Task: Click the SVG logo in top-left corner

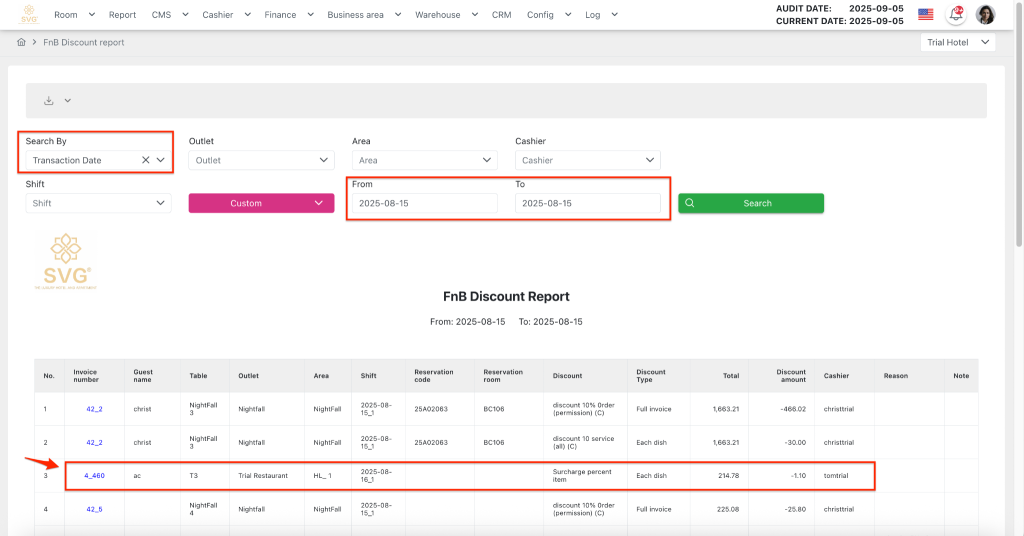Action: [x=29, y=14]
